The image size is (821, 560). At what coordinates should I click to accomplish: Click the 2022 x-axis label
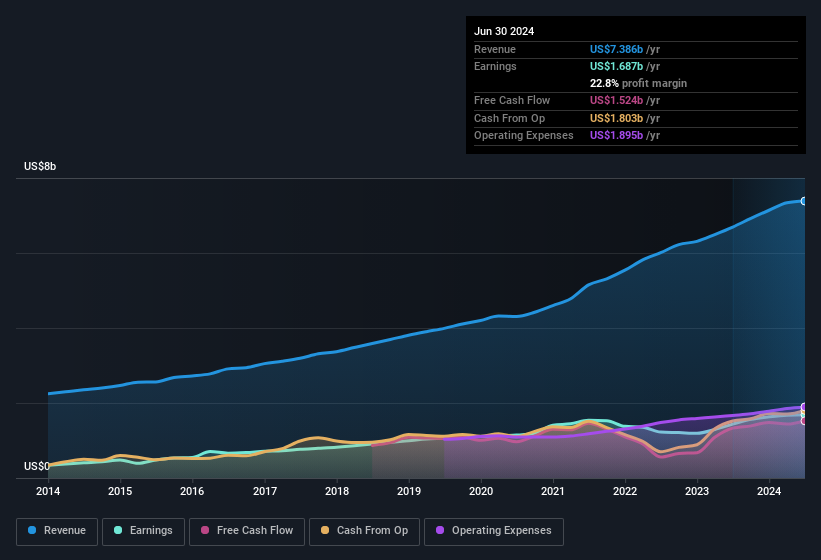click(x=625, y=491)
